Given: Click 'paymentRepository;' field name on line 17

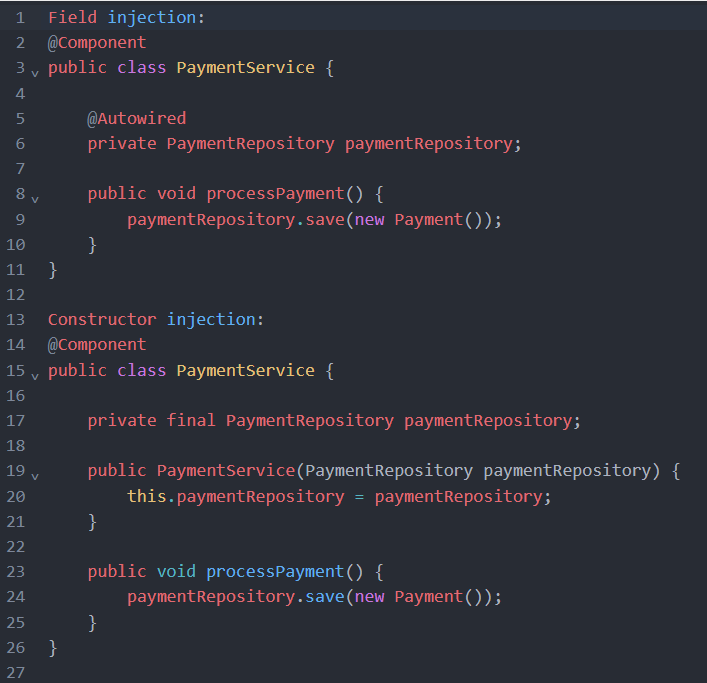Looking at the screenshot, I should [492, 421].
